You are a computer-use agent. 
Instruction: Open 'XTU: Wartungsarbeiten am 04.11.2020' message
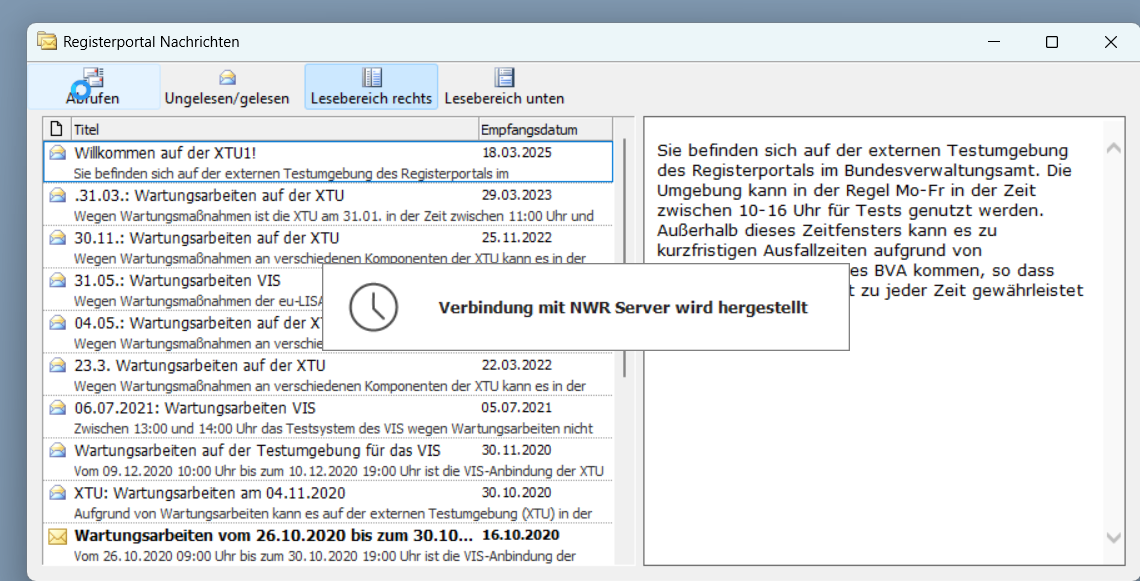coord(209,493)
